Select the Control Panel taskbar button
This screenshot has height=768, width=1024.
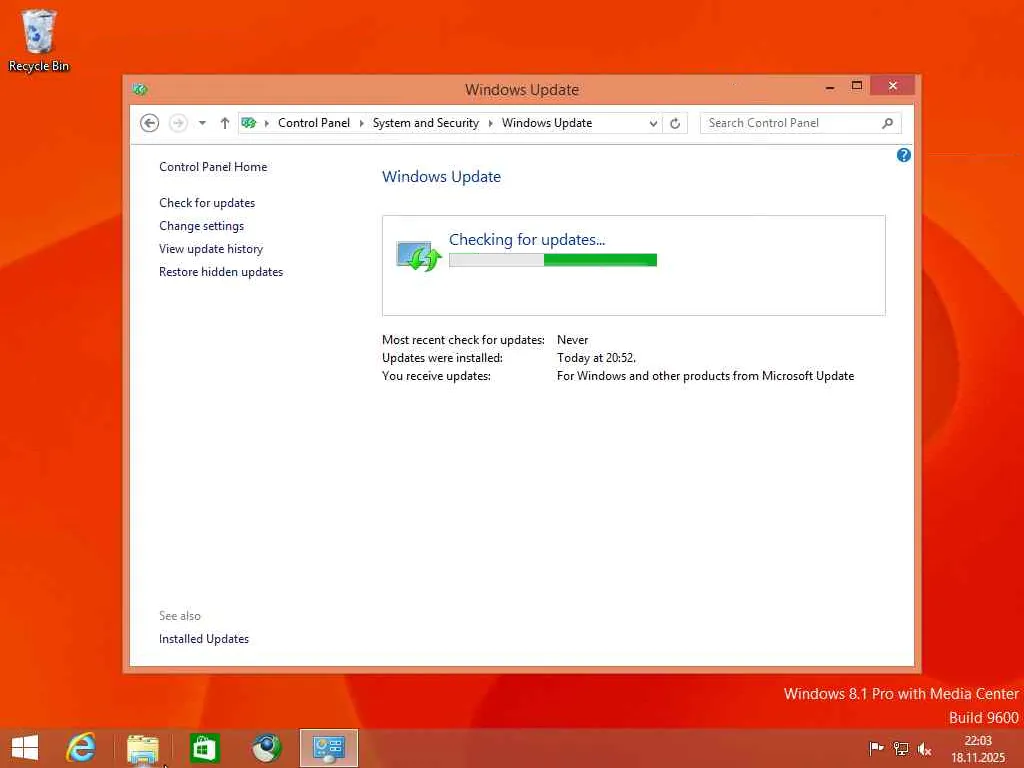[329, 748]
